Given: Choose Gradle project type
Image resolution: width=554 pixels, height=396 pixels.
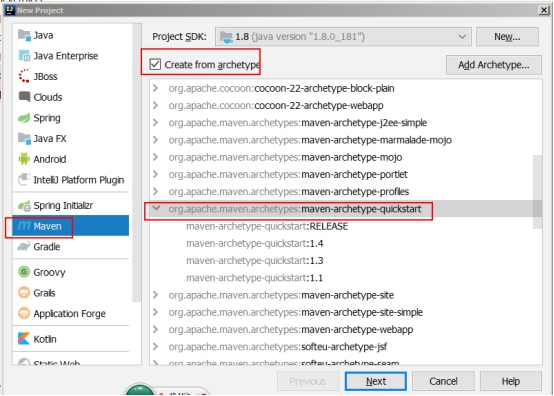Looking at the screenshot, I should (71, 247).
